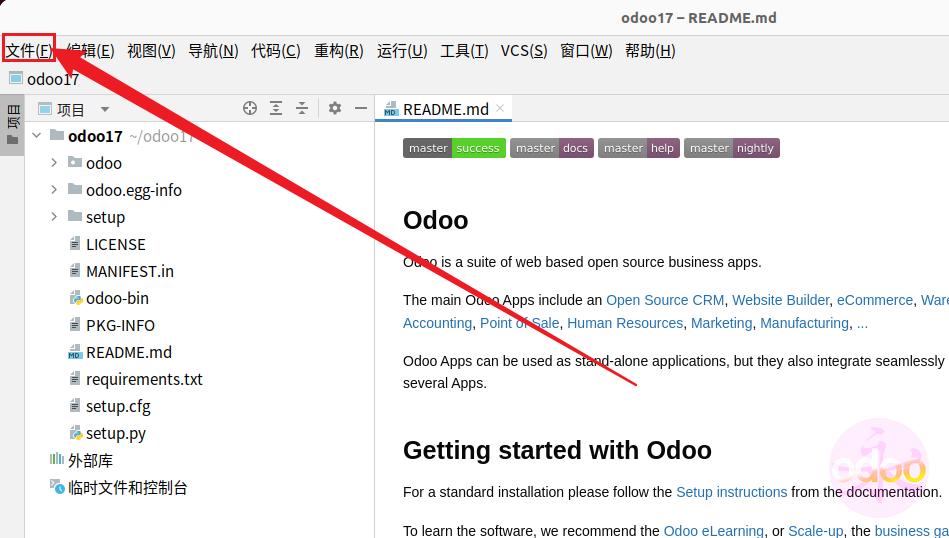Click the master help badge
This screenshot has width=949, height=538.
click(639, 148)
